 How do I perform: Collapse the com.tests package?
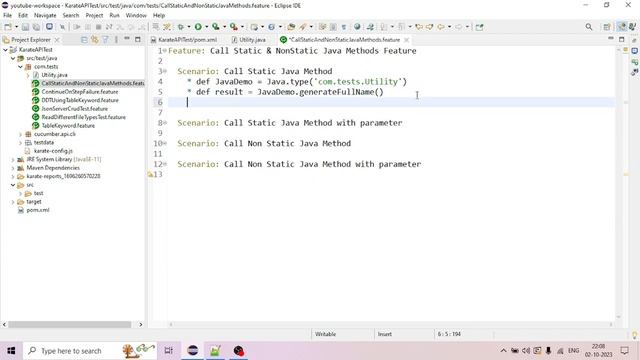20,67
